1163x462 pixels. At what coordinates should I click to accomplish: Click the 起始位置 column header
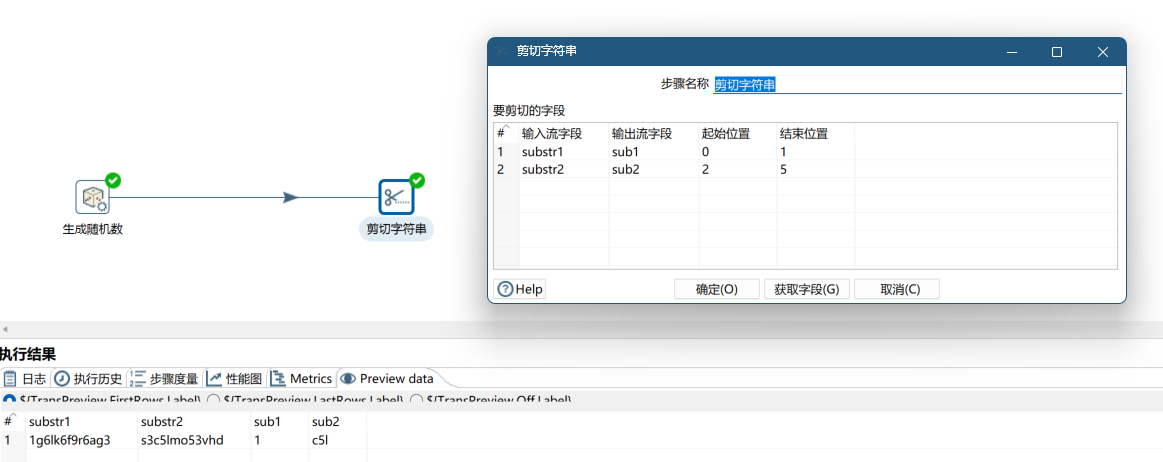[737, 133]
